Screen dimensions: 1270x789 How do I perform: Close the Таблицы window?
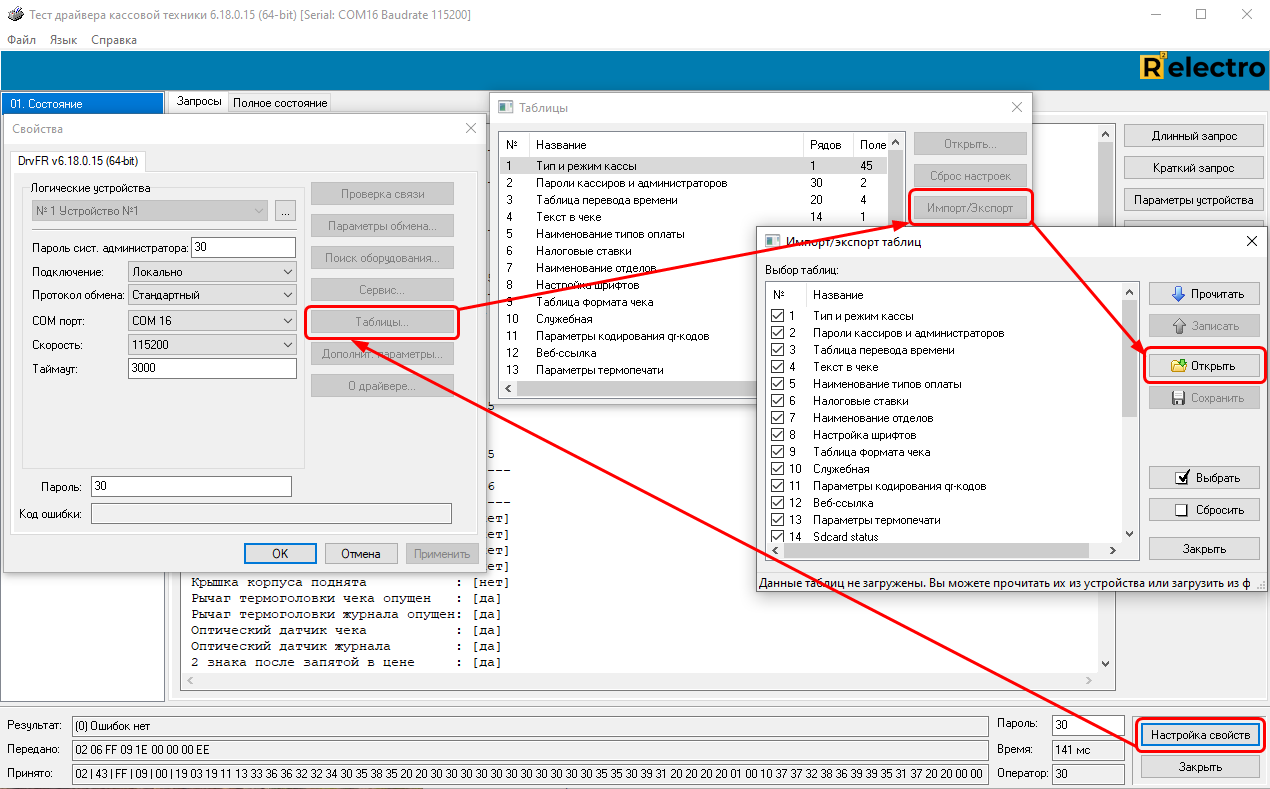coord(1017,107)
